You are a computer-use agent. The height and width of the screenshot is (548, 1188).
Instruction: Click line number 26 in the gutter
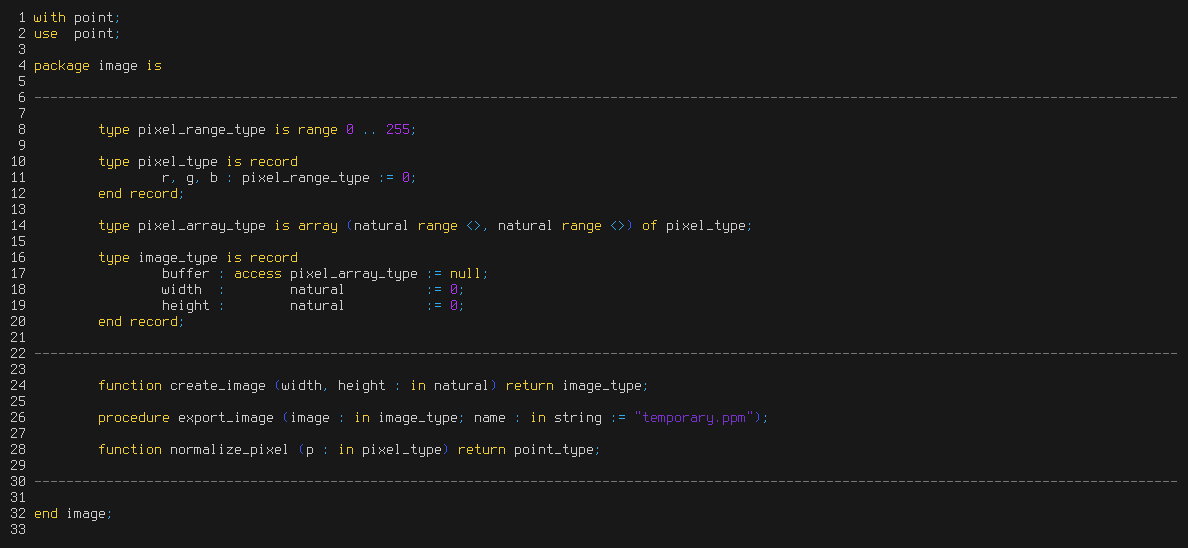coord(18,418)
